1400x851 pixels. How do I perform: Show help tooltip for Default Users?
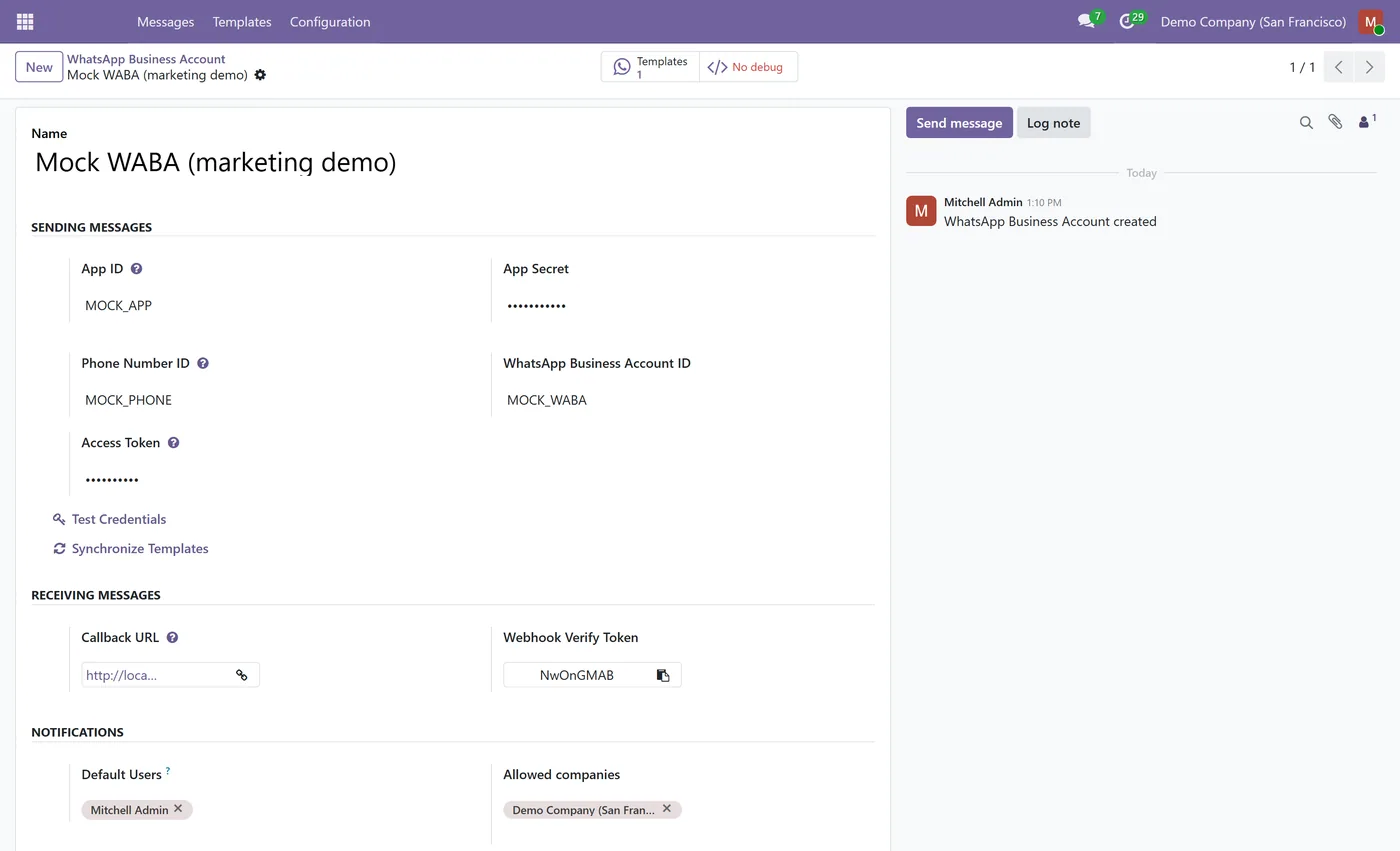(168, 770)
